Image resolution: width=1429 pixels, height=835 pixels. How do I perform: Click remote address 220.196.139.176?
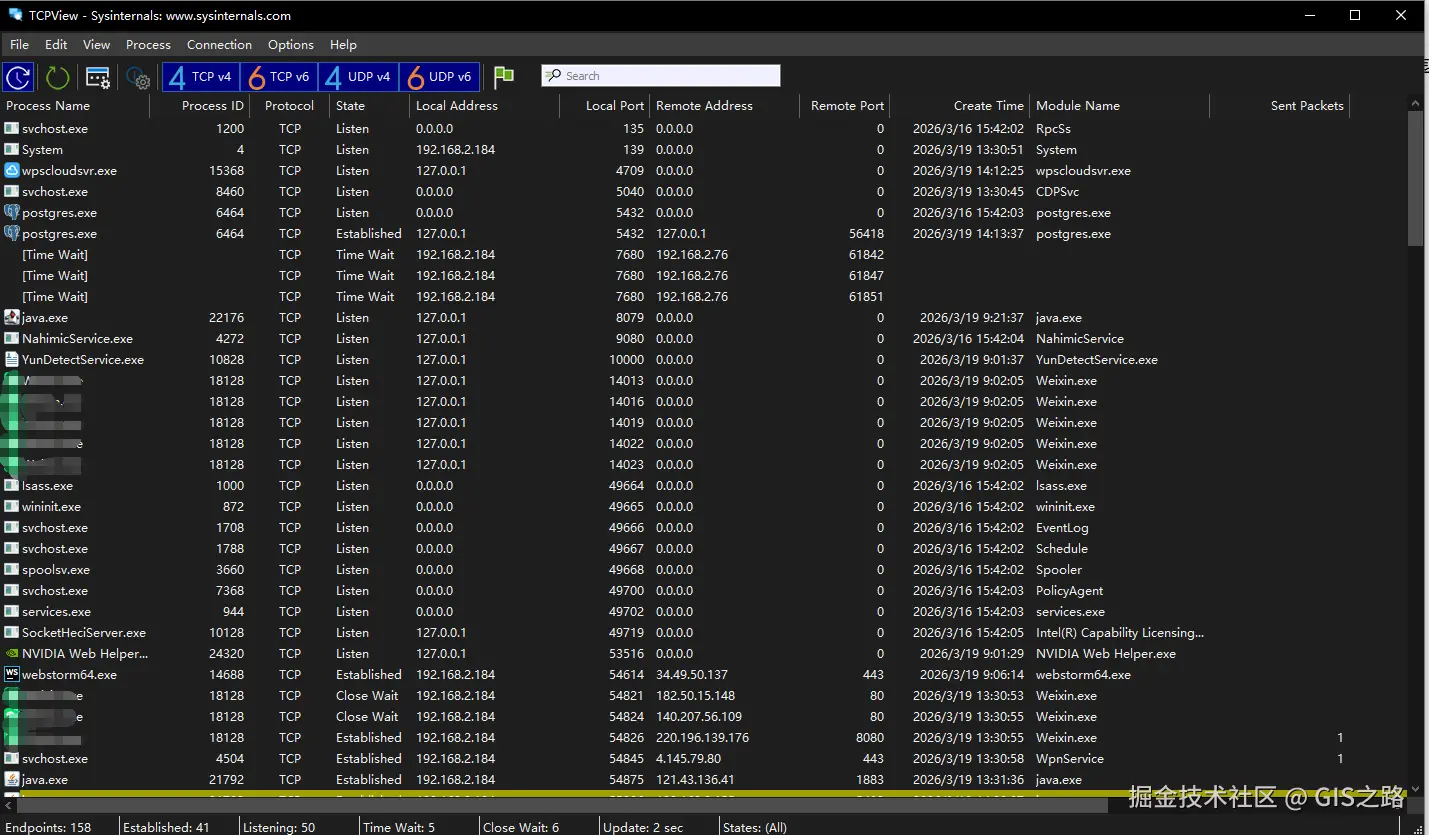point(702,738)
